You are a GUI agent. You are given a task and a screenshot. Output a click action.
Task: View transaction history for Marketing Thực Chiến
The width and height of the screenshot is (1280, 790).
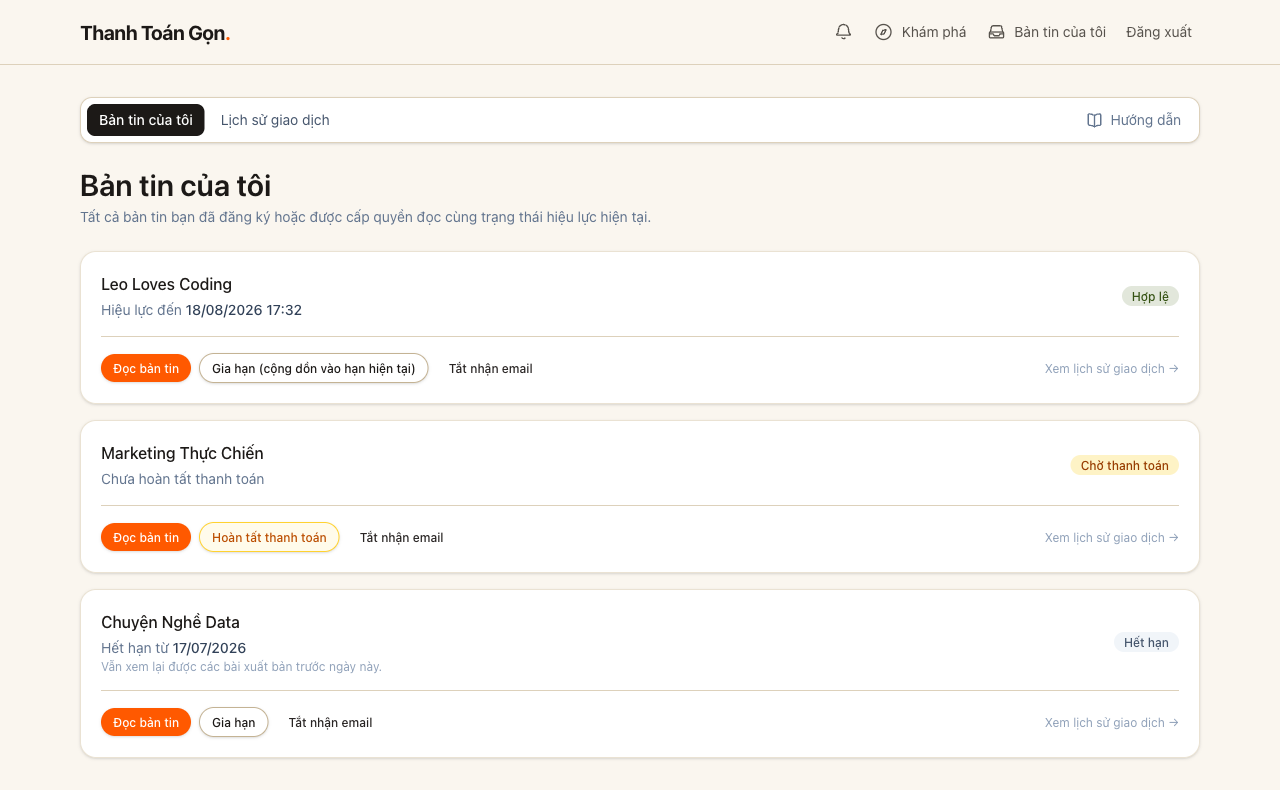1112,537
